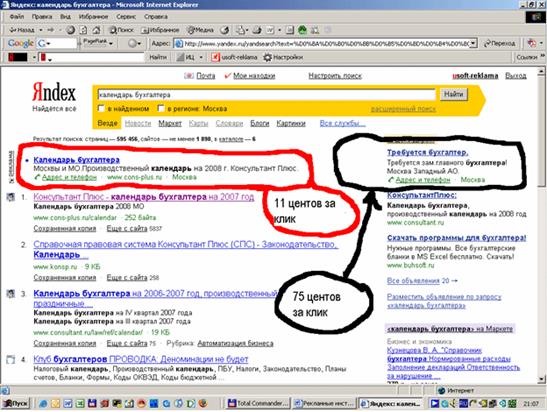Screen dimensions: 547x412
Task: Open the PageRank dropdown
Action: coord(98,43)
